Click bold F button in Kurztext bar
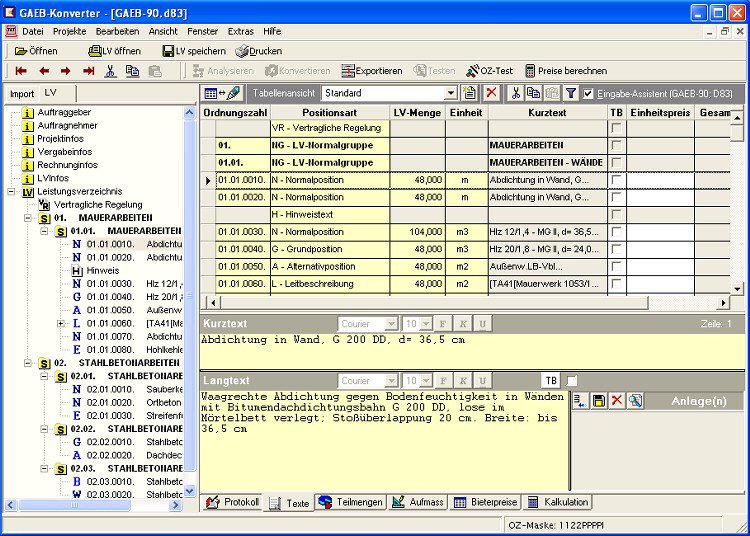 tap(443, 324)
